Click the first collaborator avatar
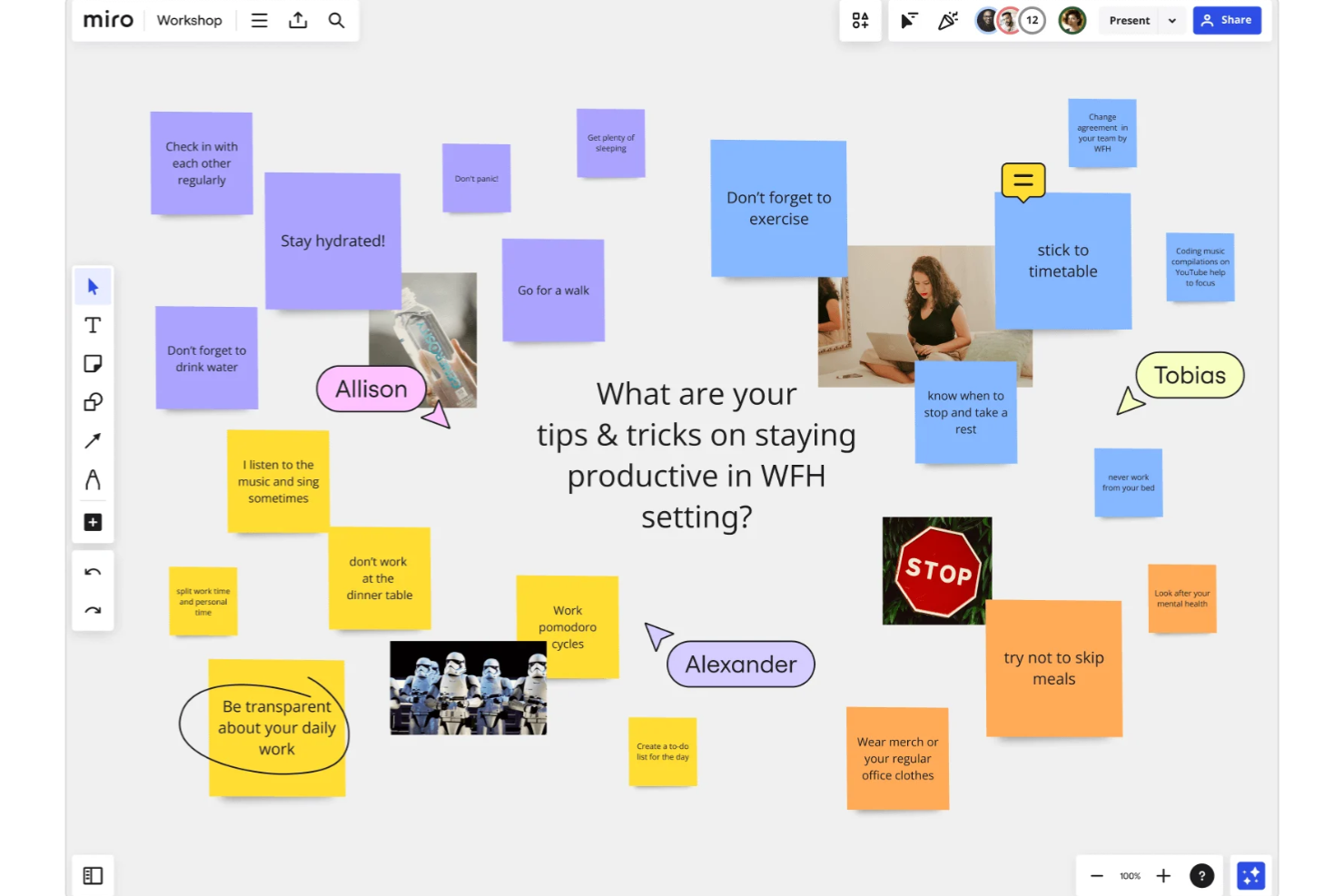Image resolution: width=1344 pixels, height=896 pixels. click(x=987, y=20)
